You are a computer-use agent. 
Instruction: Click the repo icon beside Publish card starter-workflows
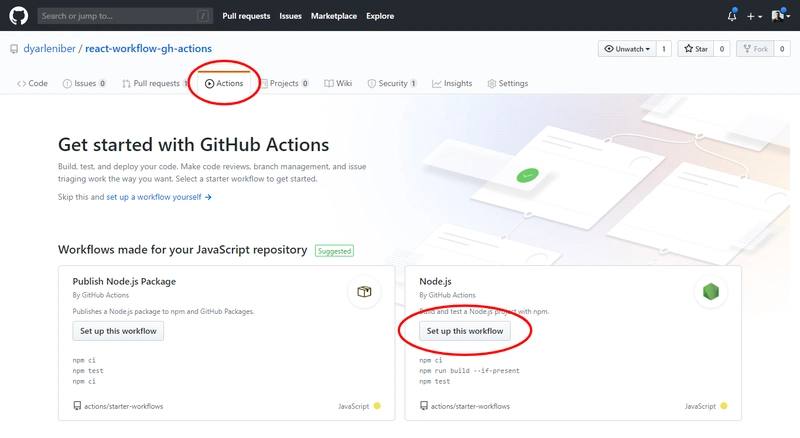77,406
